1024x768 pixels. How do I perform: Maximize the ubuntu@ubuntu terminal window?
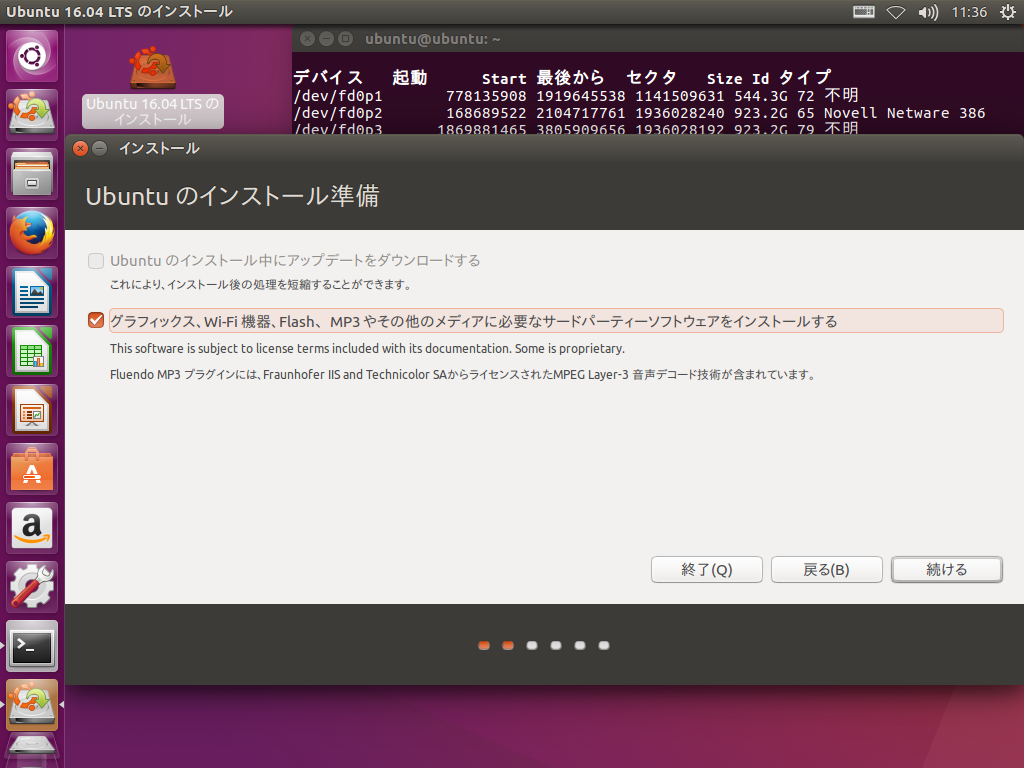click(x=345, y=39)
